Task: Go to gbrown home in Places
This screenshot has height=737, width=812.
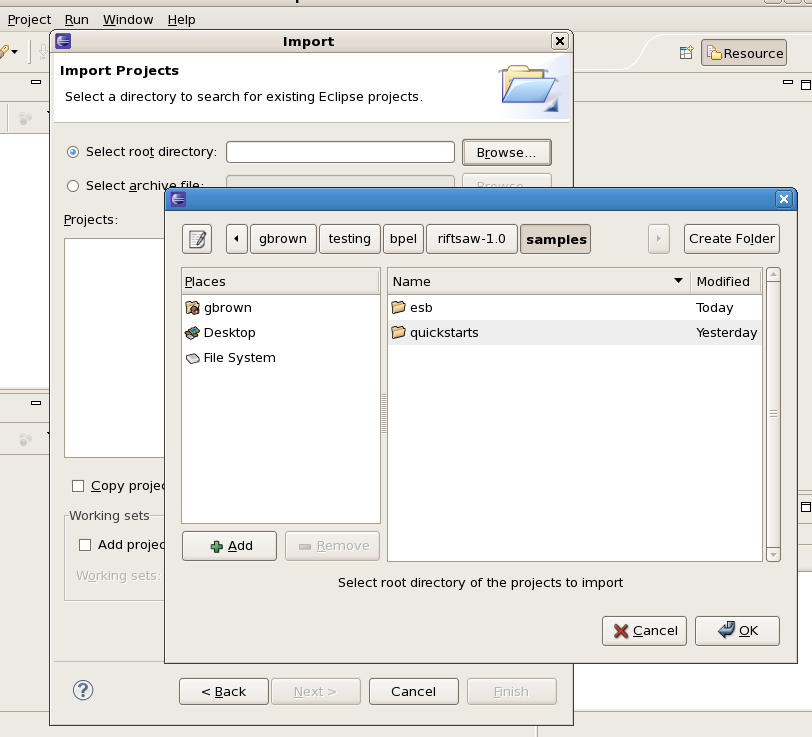Action: tap(227, 308)
